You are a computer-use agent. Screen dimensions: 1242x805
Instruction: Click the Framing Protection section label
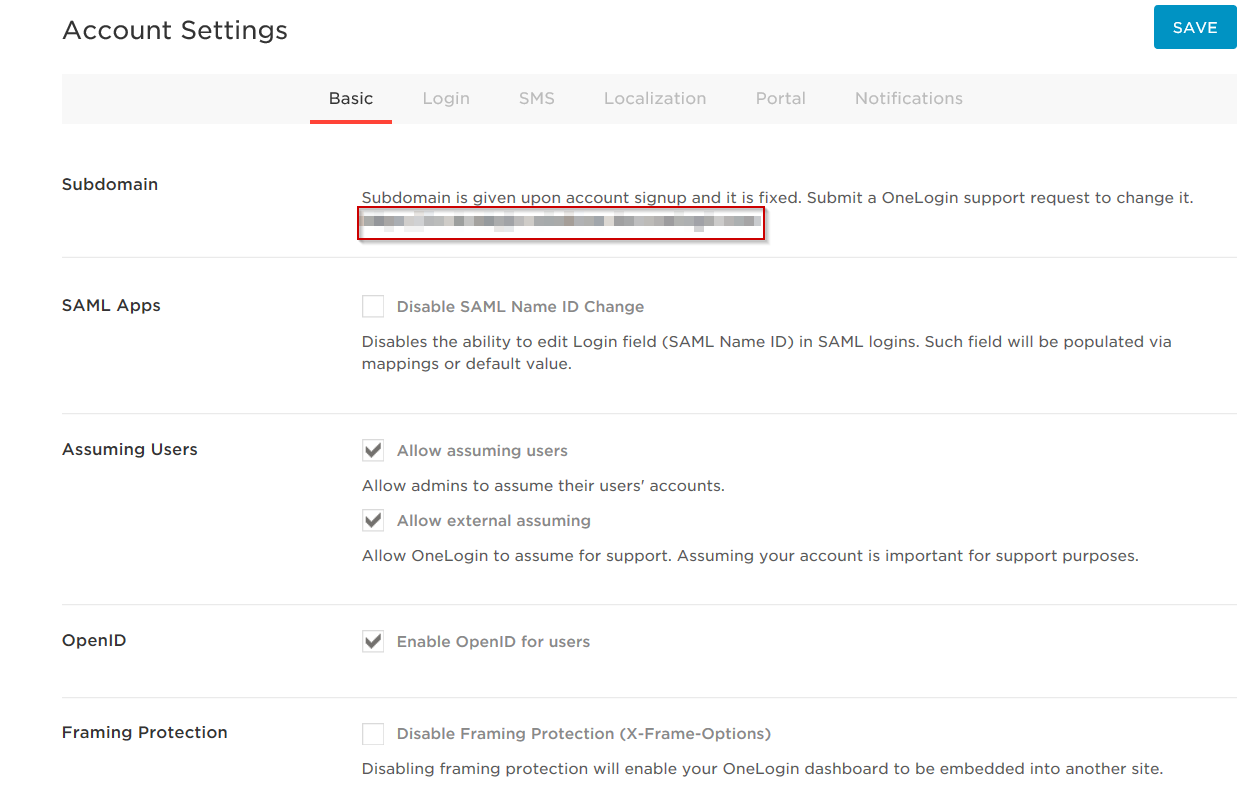(145, 732)
